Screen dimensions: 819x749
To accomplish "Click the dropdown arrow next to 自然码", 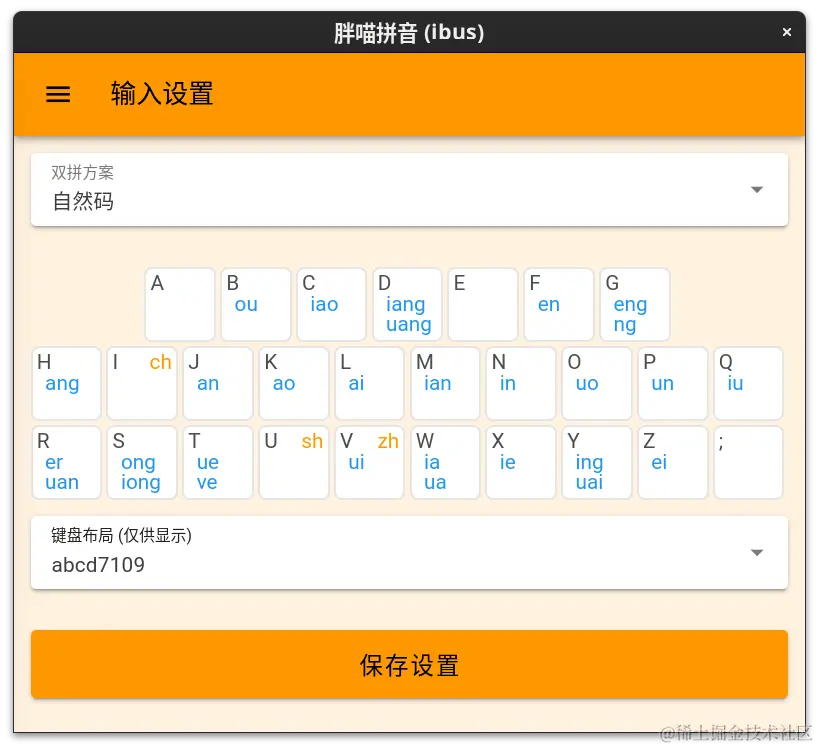I will [x=757, y=189].
